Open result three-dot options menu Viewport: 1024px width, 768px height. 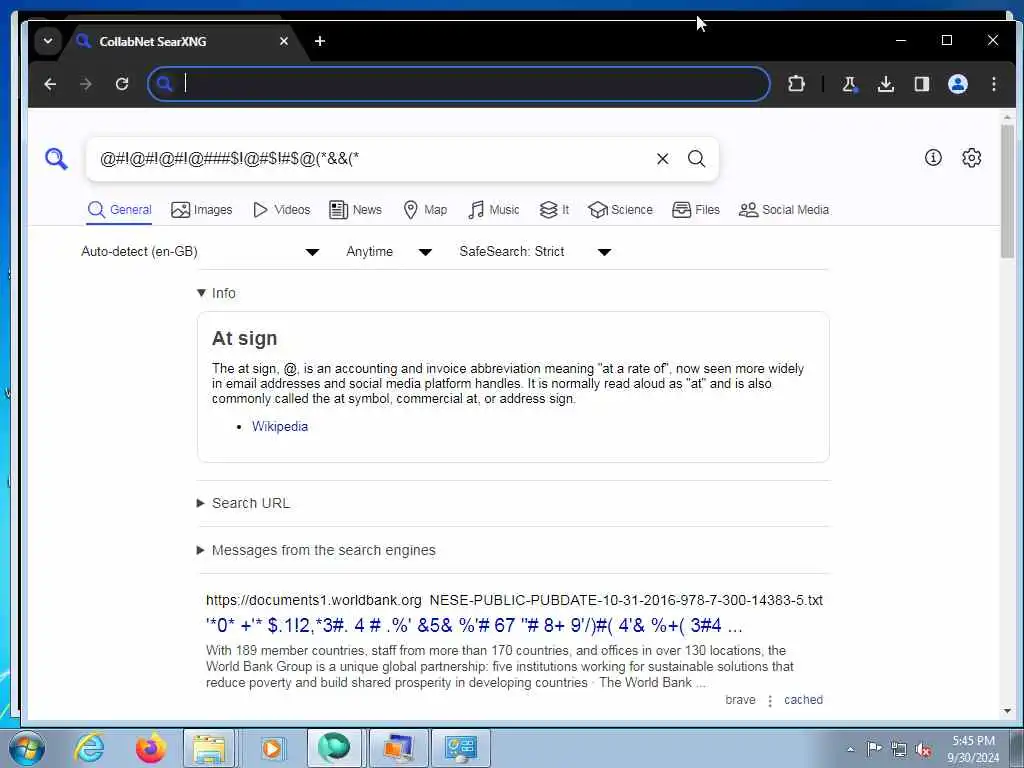(770, 700)
